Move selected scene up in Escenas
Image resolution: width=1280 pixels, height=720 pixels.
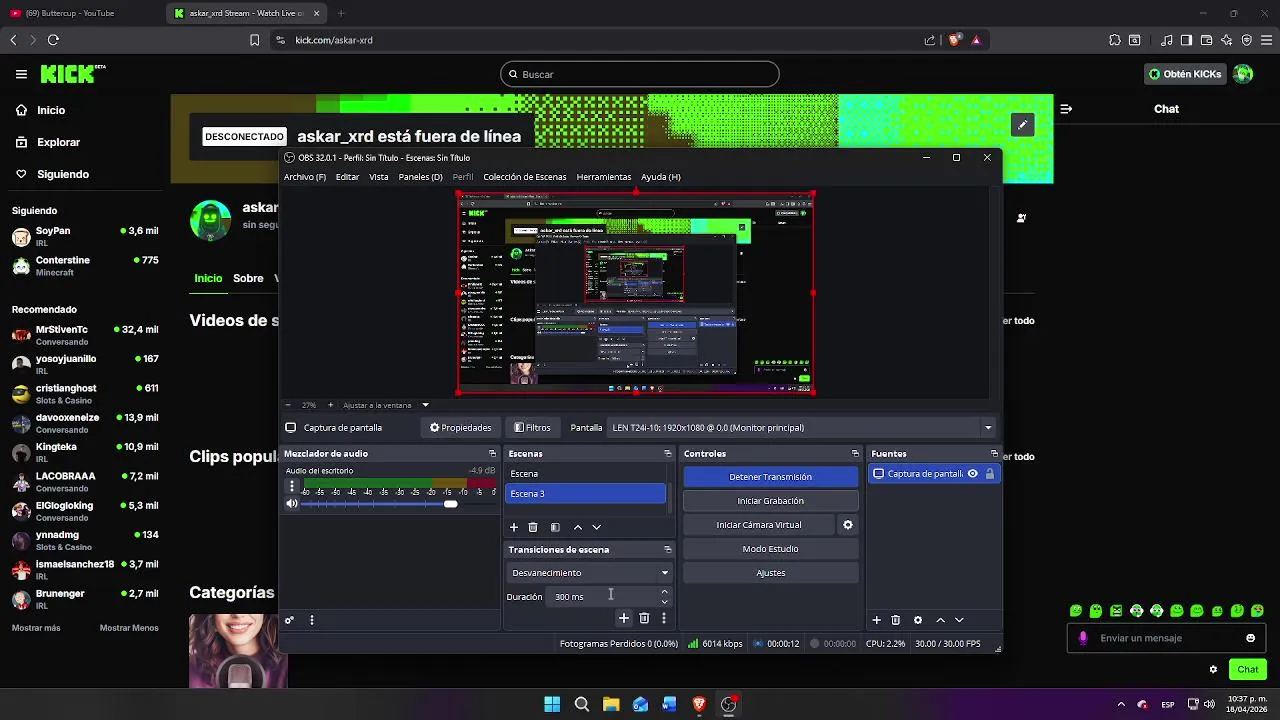pos(577,527)
